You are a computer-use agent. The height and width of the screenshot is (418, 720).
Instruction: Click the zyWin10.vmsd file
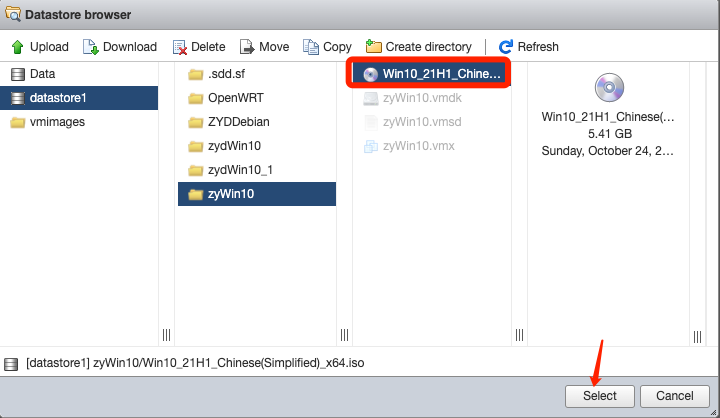pos(432,122)
